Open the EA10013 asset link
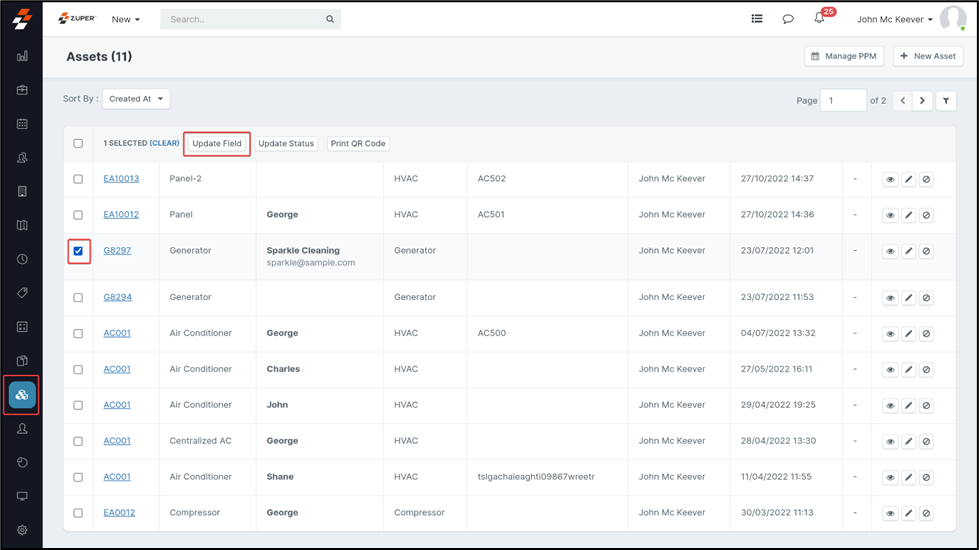Screen dimensions: 979x550 click(121, 179)
